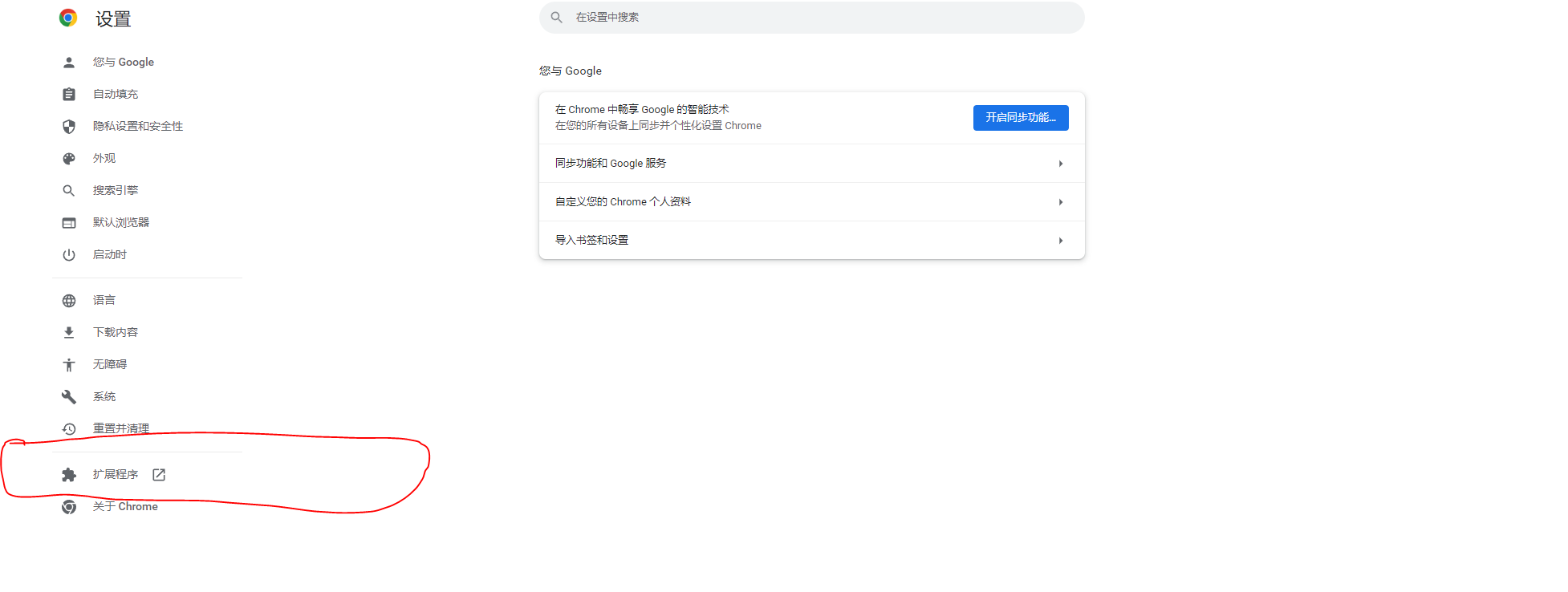The height and width of the screenshot is (592, 1568).
Task: Click the Chrome icon for 关于 Chrome
Action: tap(69, 507)
